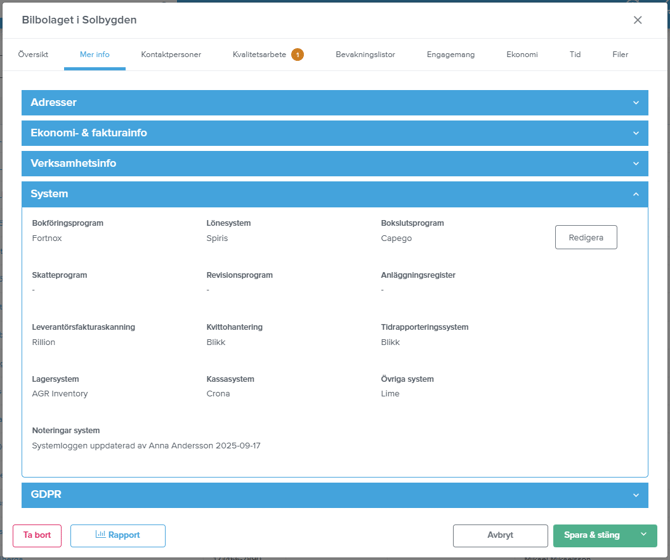Click the Lime Övriga system value

point(390,394)
